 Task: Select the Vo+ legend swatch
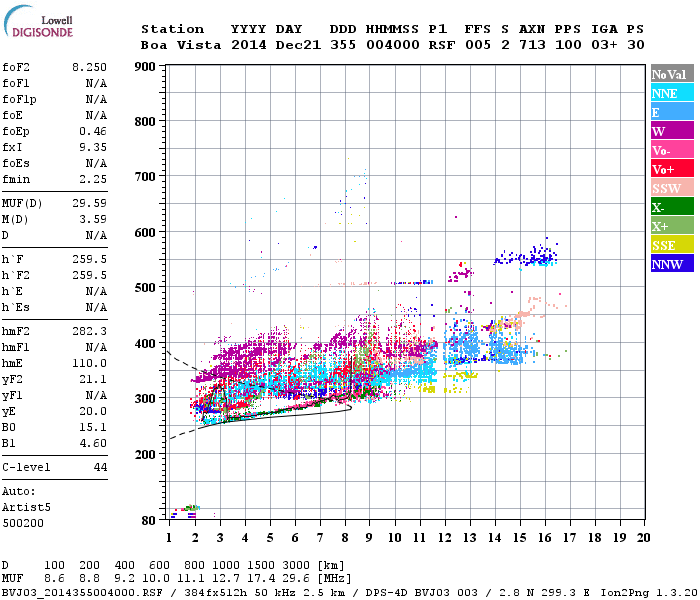[672, 169]
